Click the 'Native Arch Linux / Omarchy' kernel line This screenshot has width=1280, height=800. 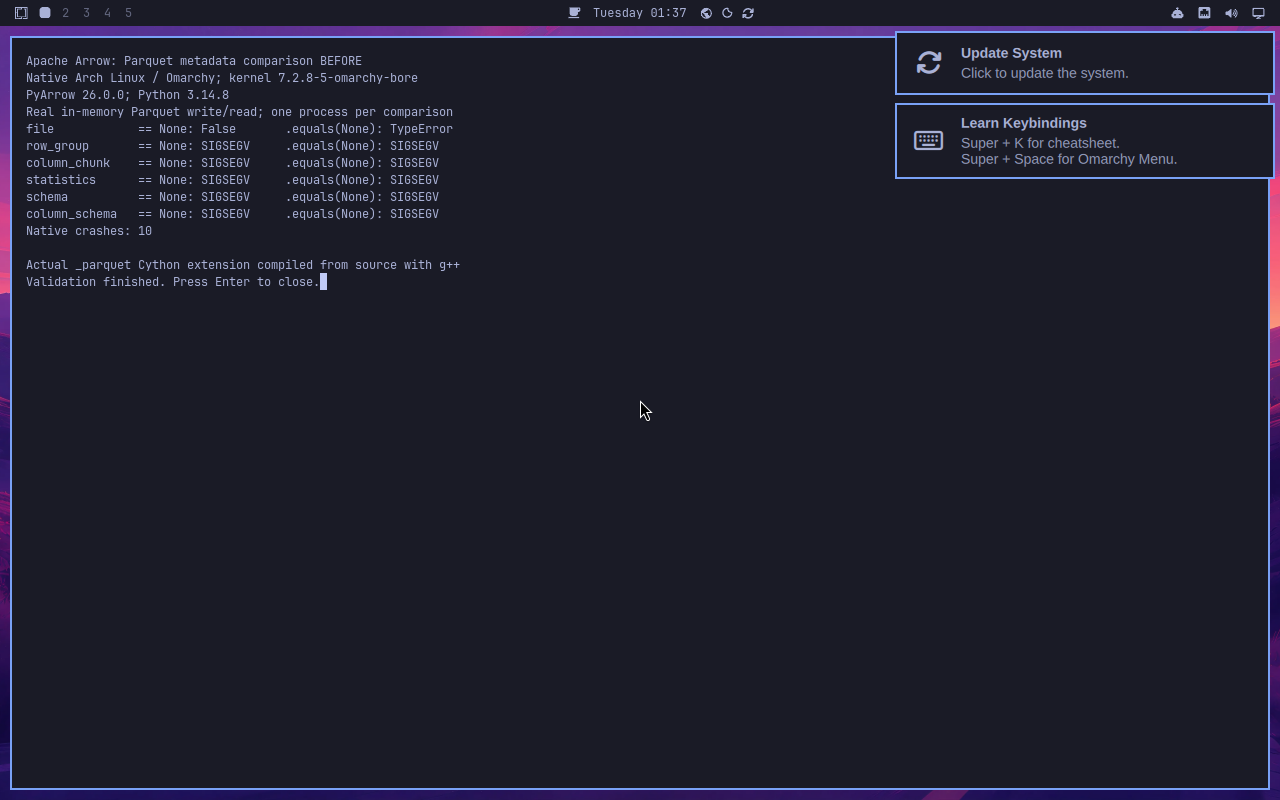(222, 78)
